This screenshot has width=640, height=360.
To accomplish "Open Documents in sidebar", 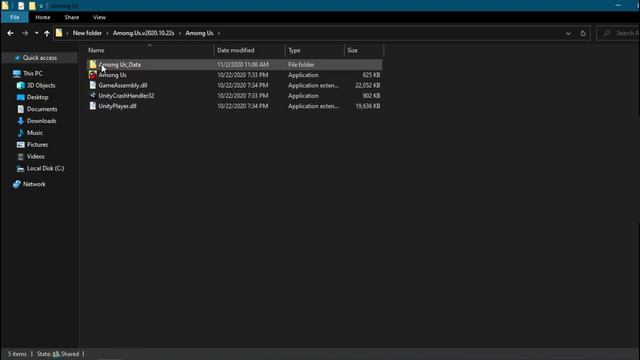I will (x=42, y=109).
